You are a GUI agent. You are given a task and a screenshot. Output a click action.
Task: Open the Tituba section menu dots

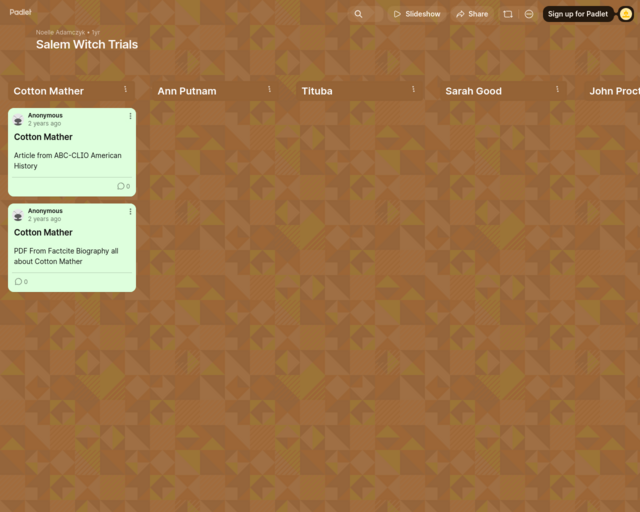pos(413,89)
